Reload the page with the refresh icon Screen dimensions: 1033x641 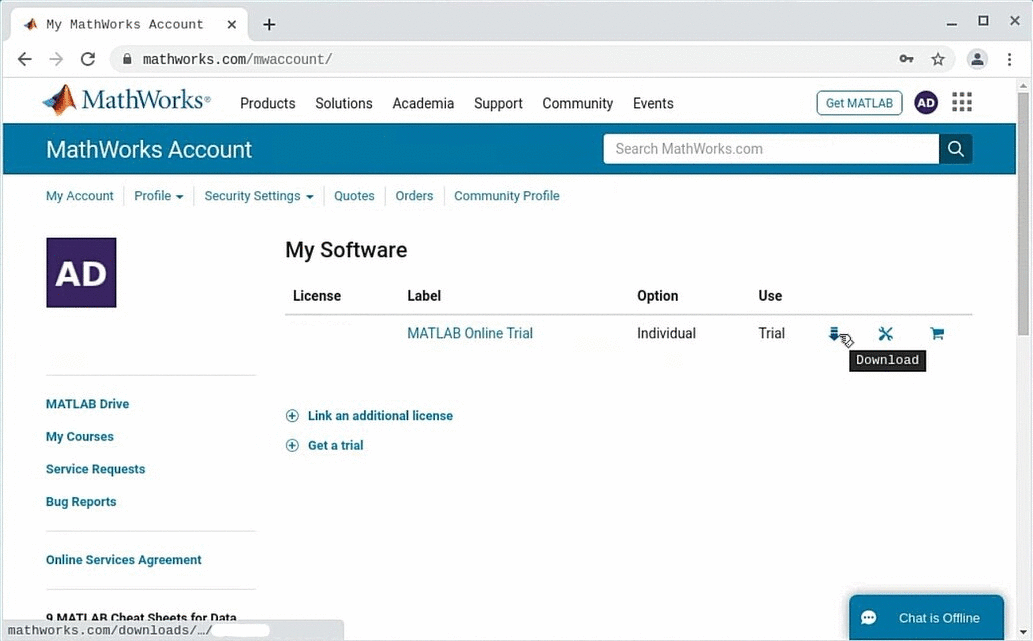[88, 59]
